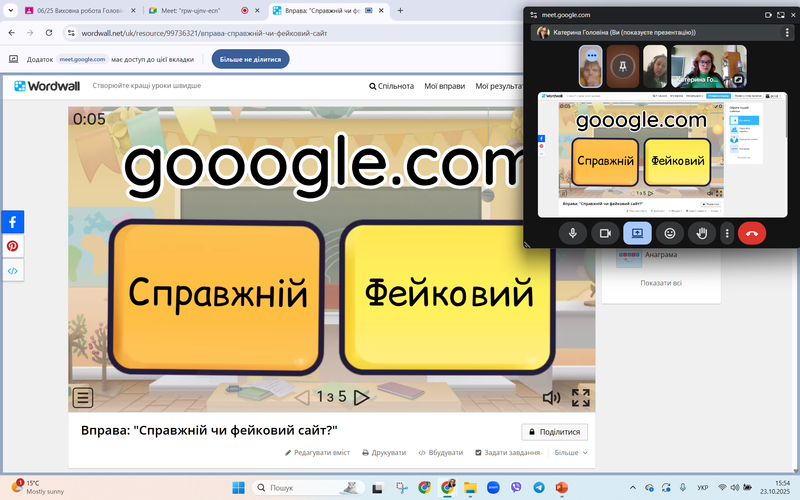Share on Facebook from sidebar
800x500 pixels.
[13, 221]
